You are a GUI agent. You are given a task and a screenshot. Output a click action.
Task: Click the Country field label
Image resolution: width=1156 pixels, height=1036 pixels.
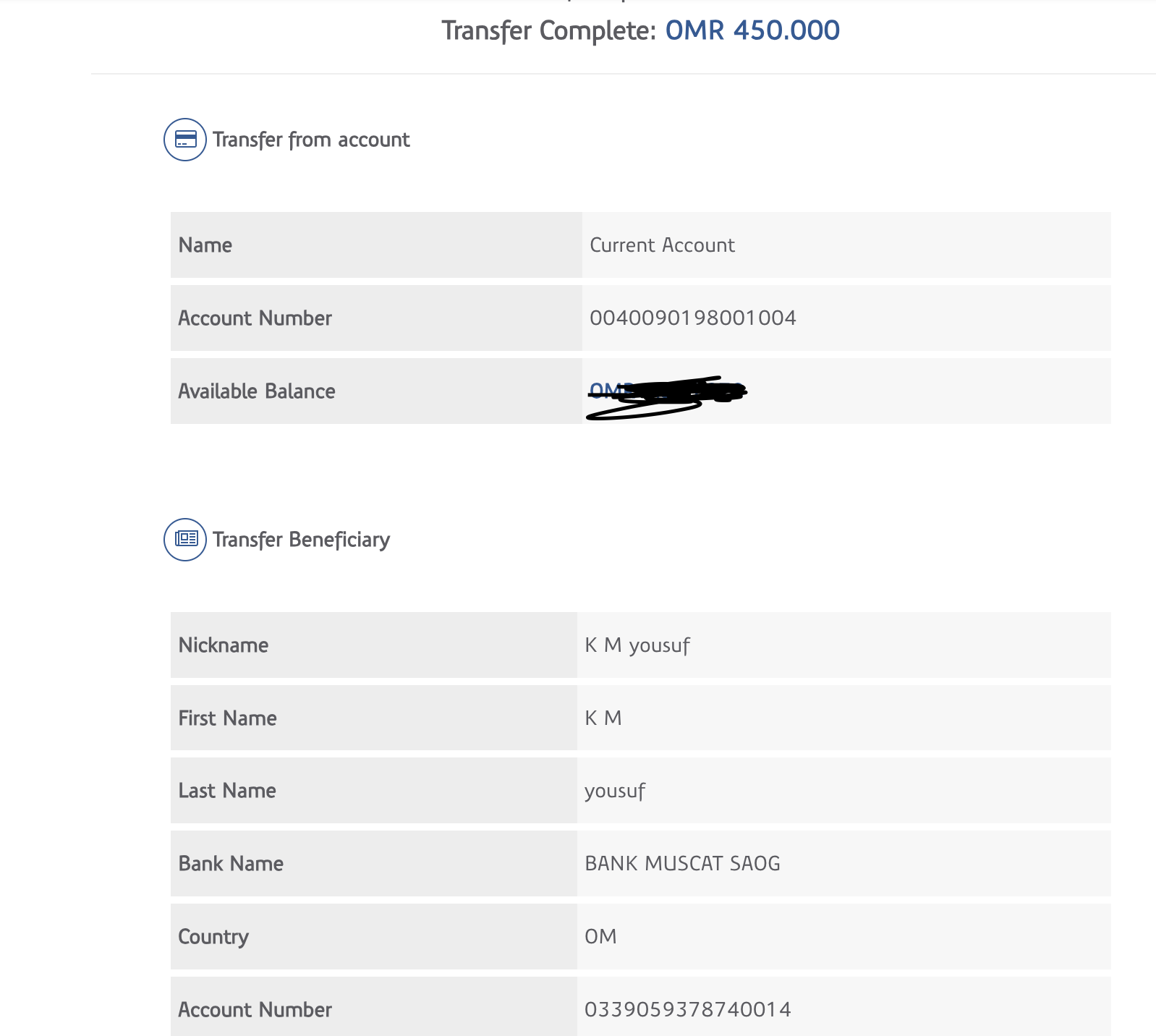click(213, 937)
